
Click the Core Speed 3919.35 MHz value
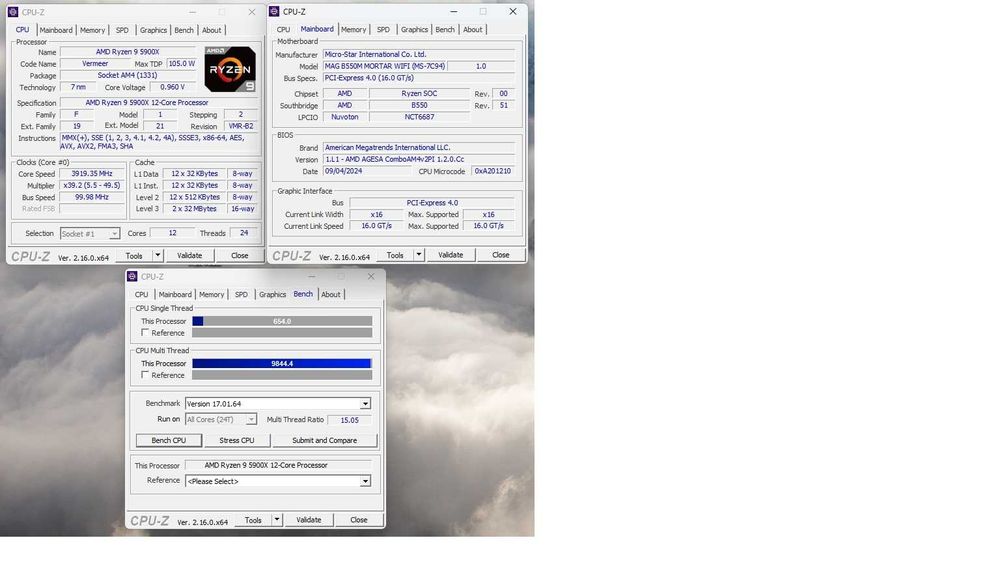coord(92,173)
